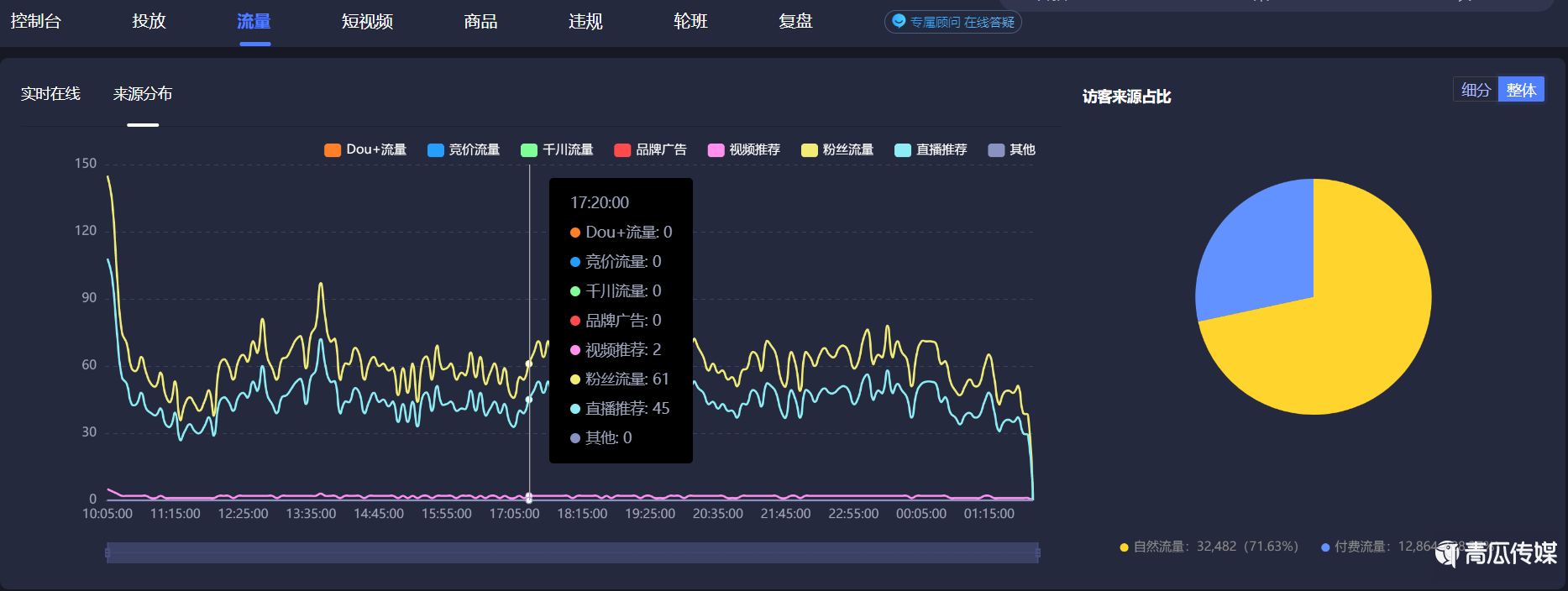This screenshot has width=1568, height=591.
Task: Hide the 竞价流量 legend series
Action: [x=464, y=149]
